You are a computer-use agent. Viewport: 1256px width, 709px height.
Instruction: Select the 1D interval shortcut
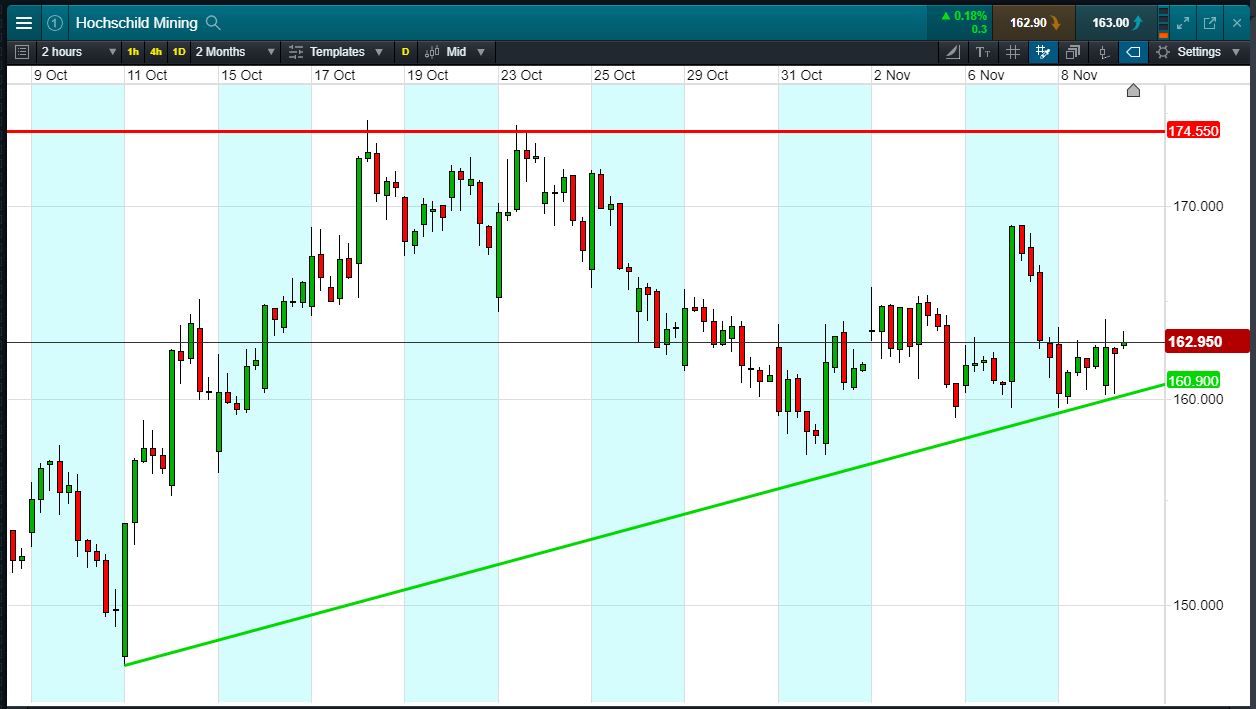click(179, 52)
